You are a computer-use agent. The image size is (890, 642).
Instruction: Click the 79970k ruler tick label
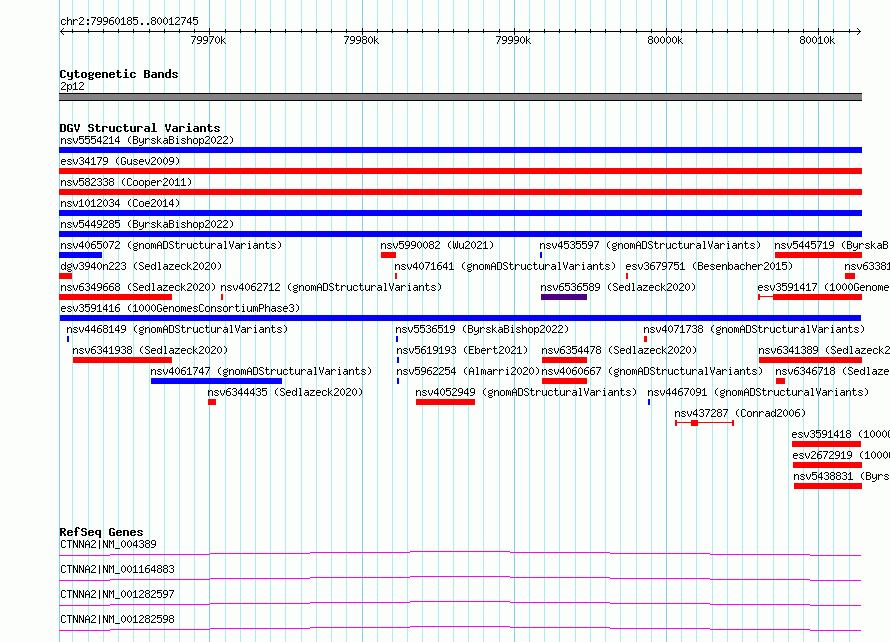point(208,40)
